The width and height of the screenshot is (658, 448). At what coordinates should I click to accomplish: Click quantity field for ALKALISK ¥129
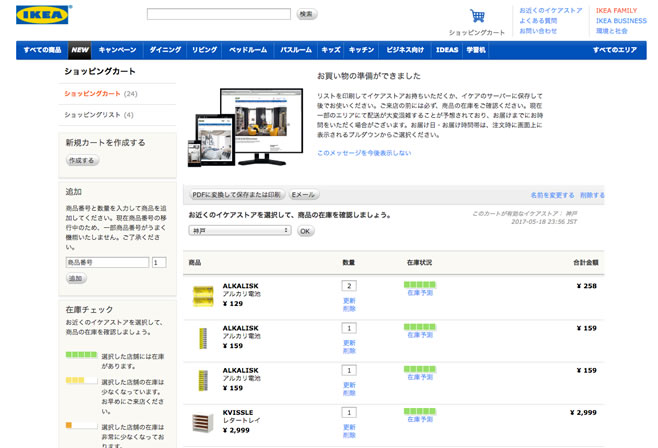coord(349,286)
